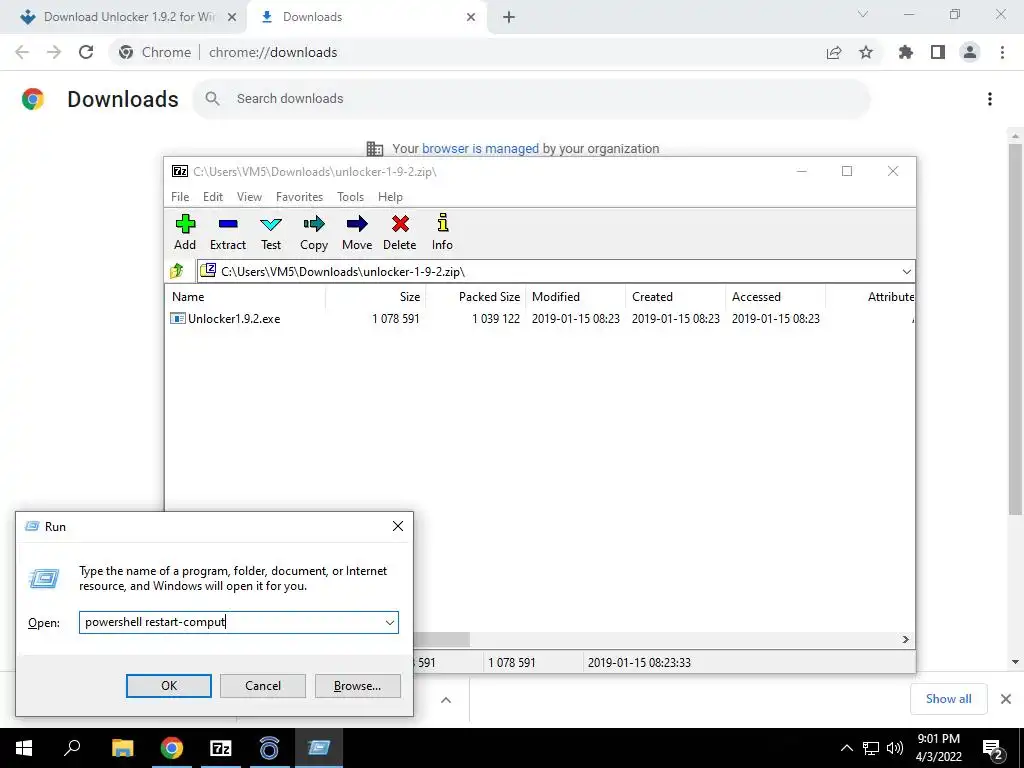Select Unlocker1.9.2.exe file name
The height and width of the screenshot is (768, 1024).
pos(234,319)
